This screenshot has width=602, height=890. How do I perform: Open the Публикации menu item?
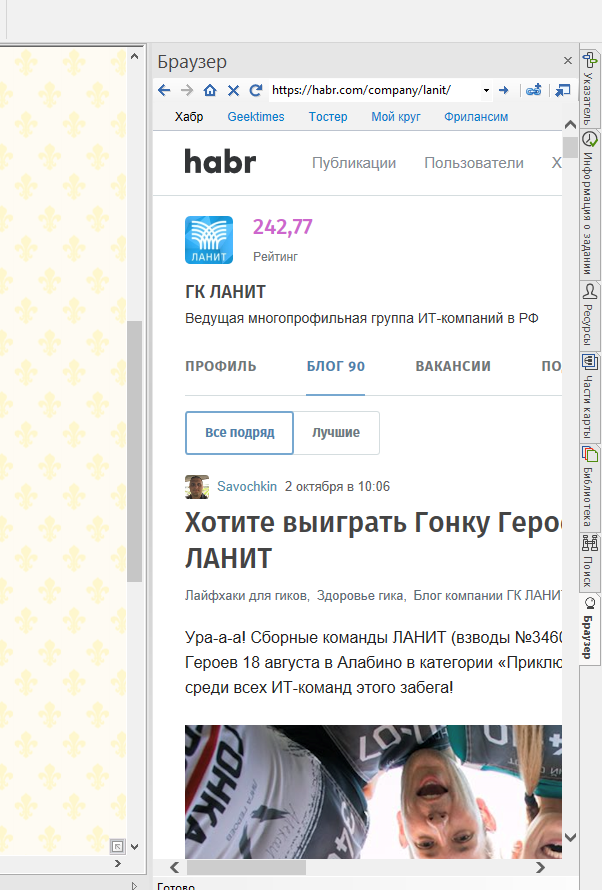click(354, 163)
